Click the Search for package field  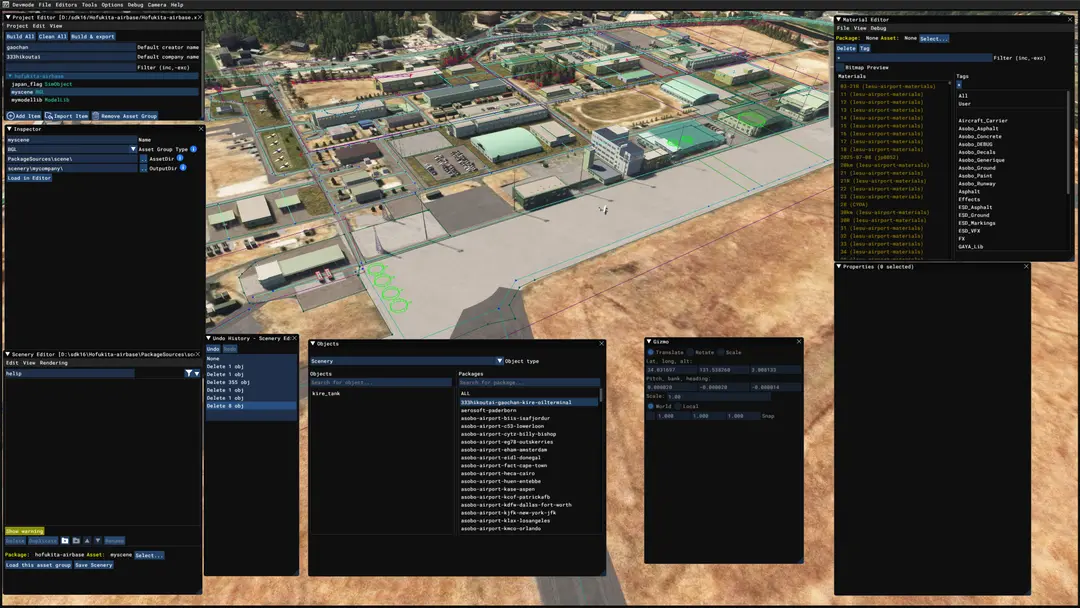pyautogui.click(x=529, y=382)
